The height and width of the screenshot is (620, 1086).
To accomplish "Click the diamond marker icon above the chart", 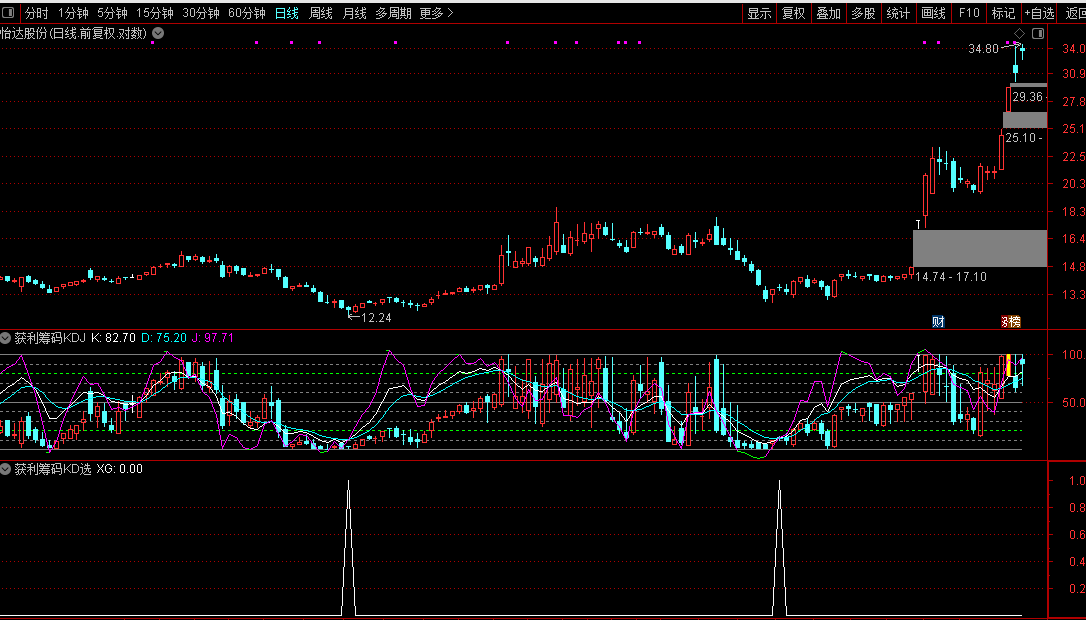I will [x=1019, y=33].
